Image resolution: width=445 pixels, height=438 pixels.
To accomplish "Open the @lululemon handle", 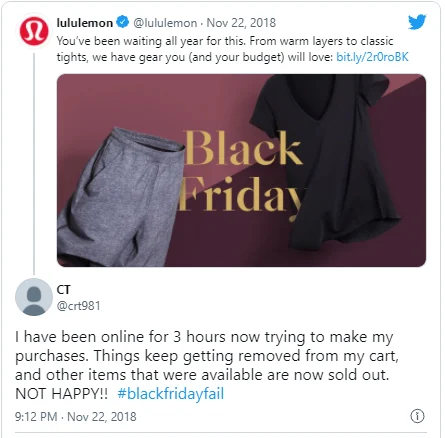I will (165, 23).
